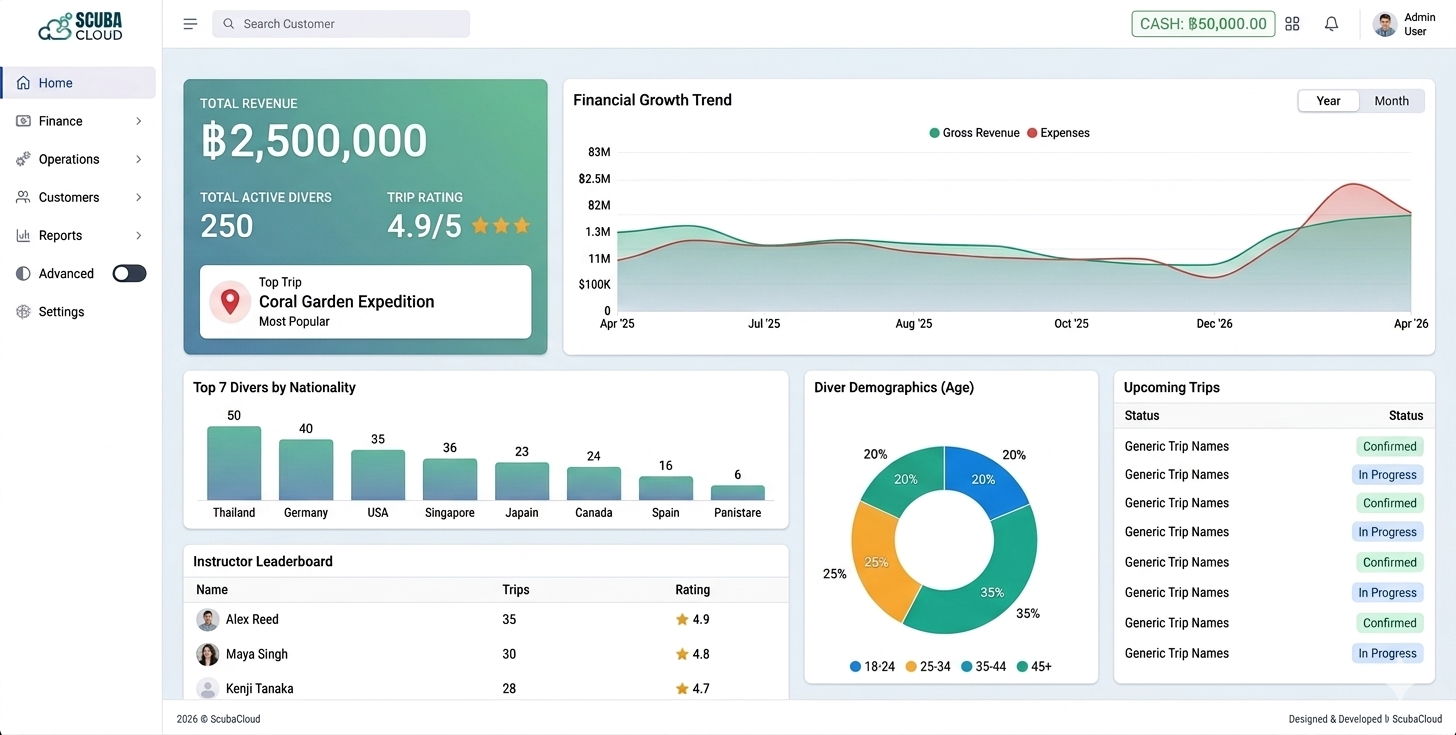Expand the Finance menu chevron
The width and height of the screenshot is (1456, 735).
coord(138,121)
